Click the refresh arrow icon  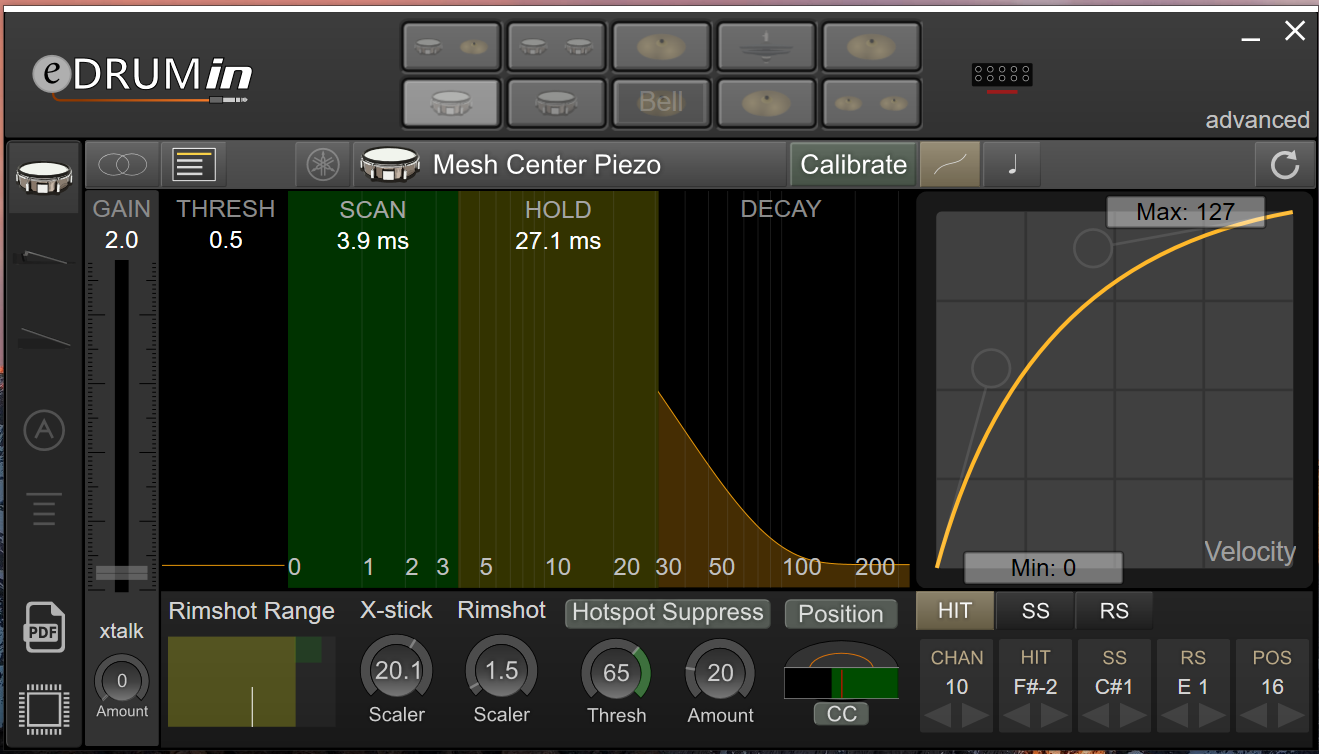point(1284,164)
